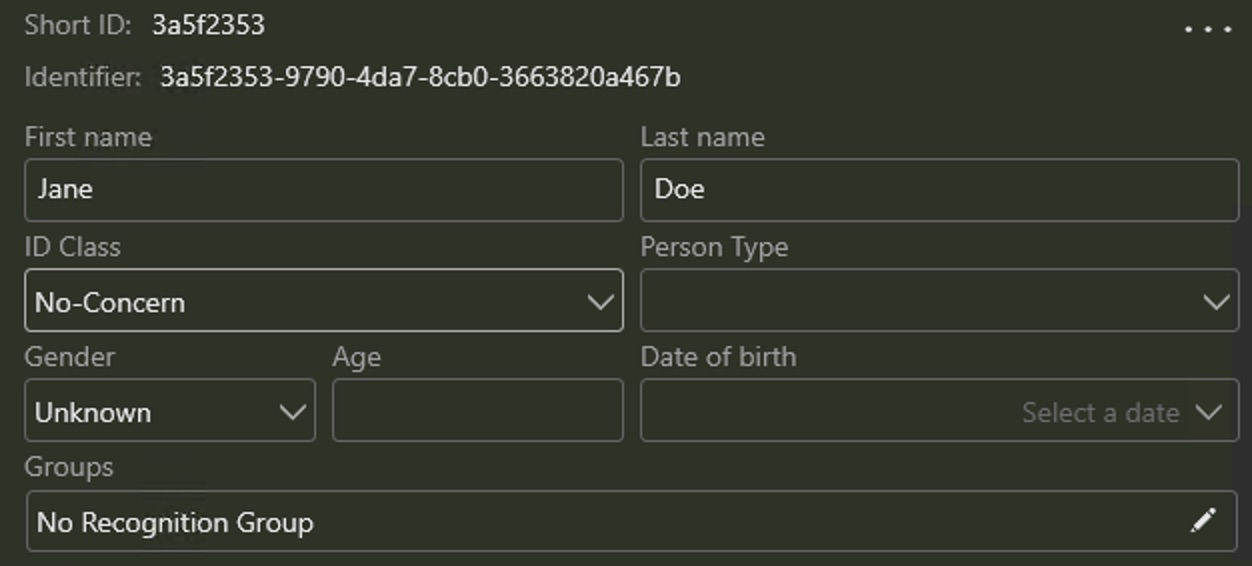Click the Short ID value 3a5f2353
This screenshot has height=566, width=1252.
pyautogui.click(x=208, y=25)
